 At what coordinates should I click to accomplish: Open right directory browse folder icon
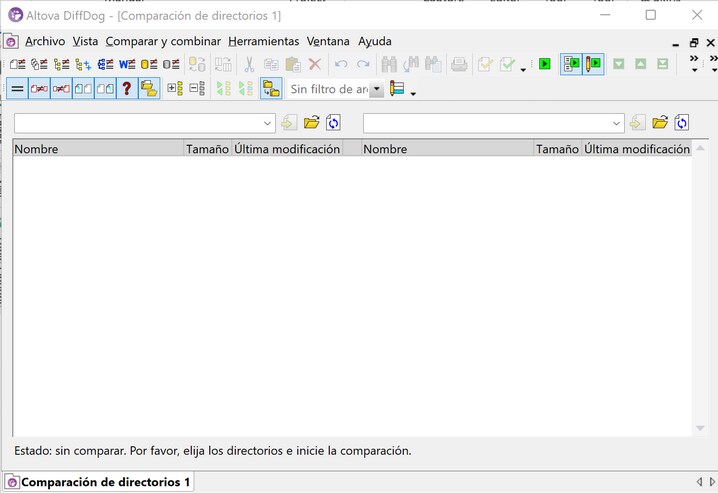coord(660,123)
